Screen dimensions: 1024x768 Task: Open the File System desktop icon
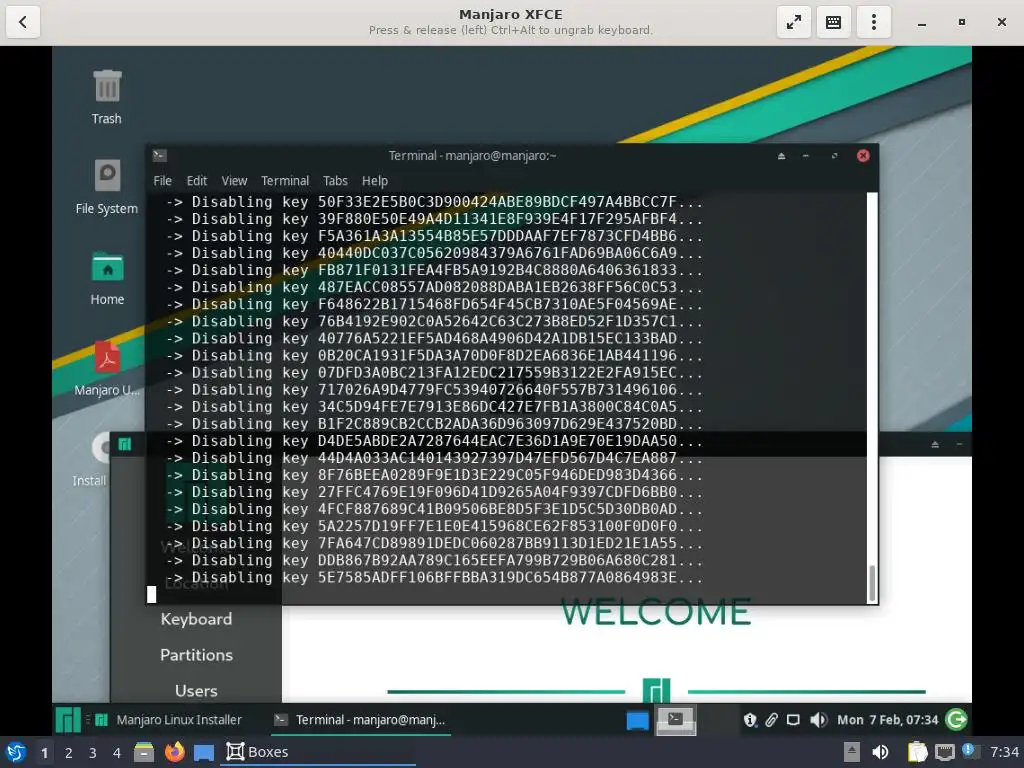[x=107, y=187]
